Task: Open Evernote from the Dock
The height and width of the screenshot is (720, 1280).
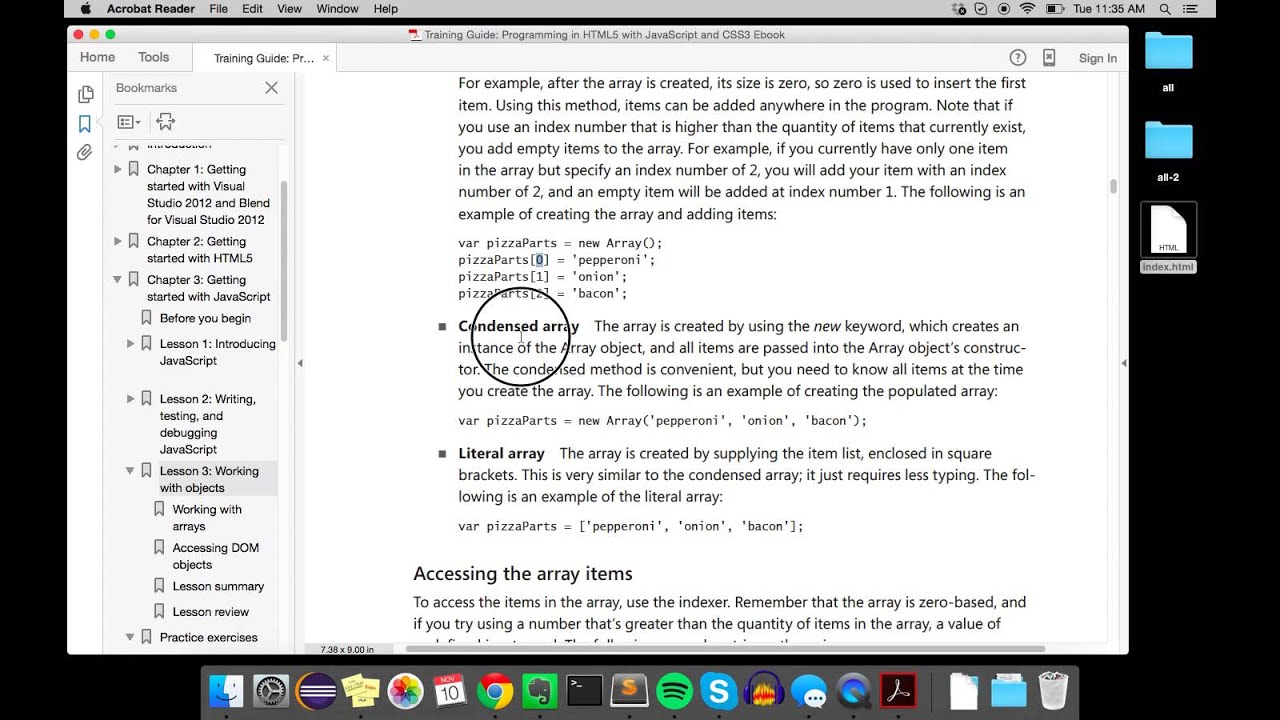Action: coord(540,690)
